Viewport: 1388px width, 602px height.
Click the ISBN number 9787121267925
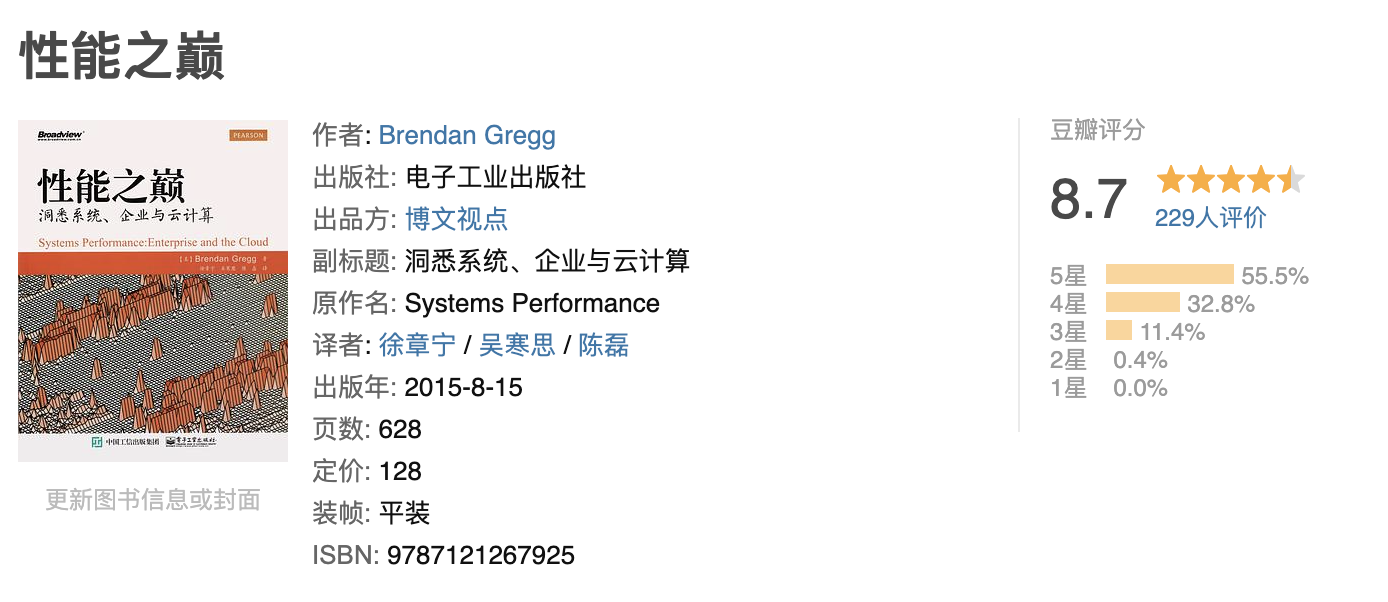(x=481, y=555)
